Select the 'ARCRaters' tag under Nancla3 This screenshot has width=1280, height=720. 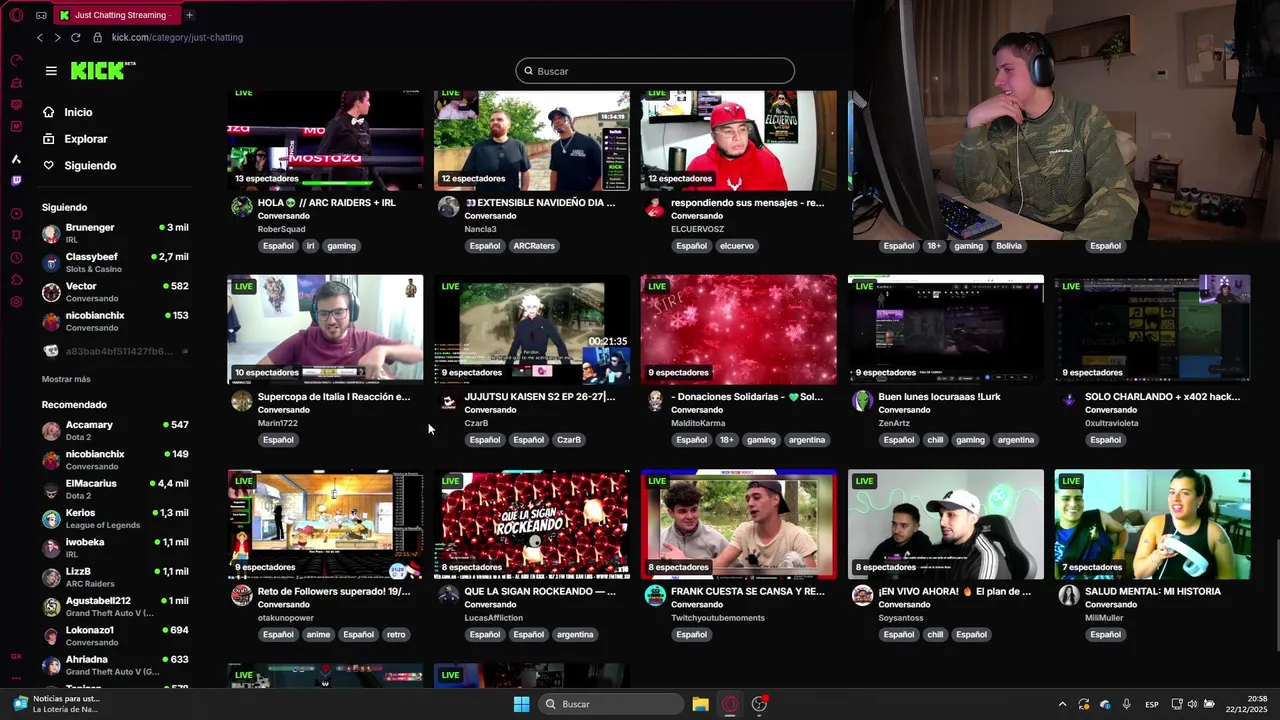(x=534, y=246)
